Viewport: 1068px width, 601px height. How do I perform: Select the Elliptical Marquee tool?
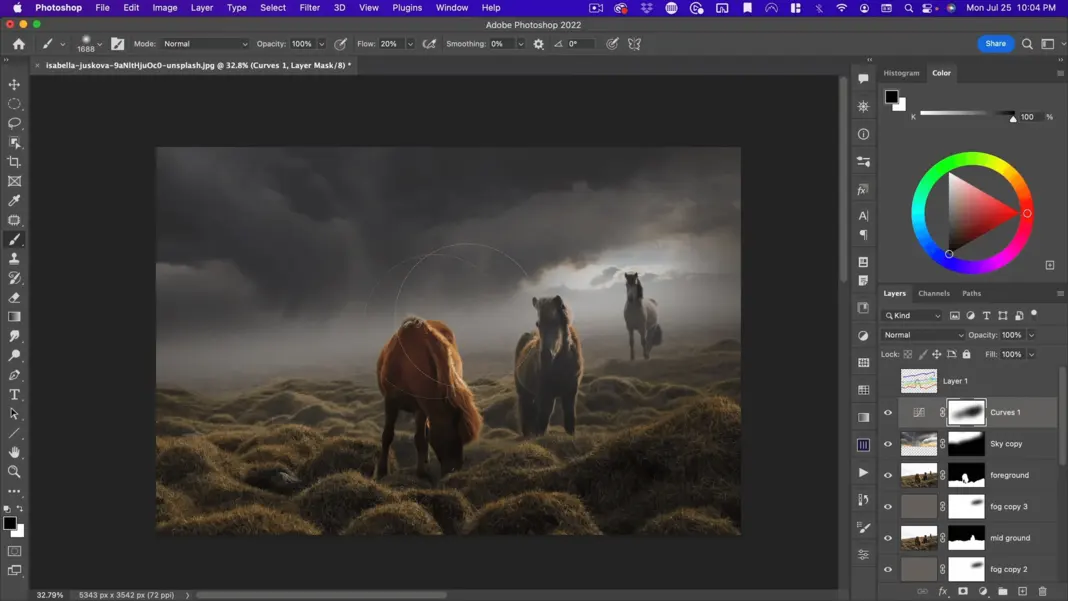click(14, 104)
